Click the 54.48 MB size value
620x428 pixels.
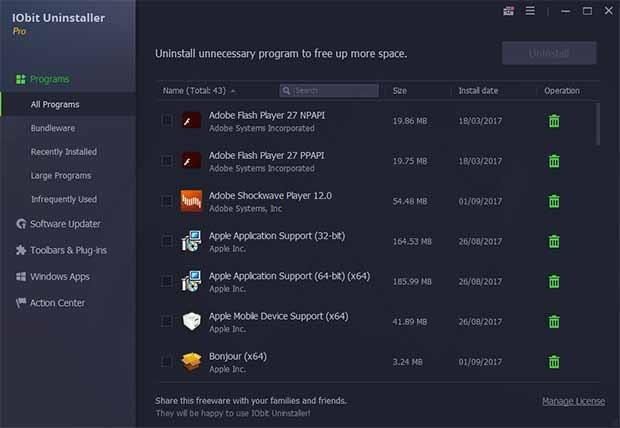(x=410, y=201)
